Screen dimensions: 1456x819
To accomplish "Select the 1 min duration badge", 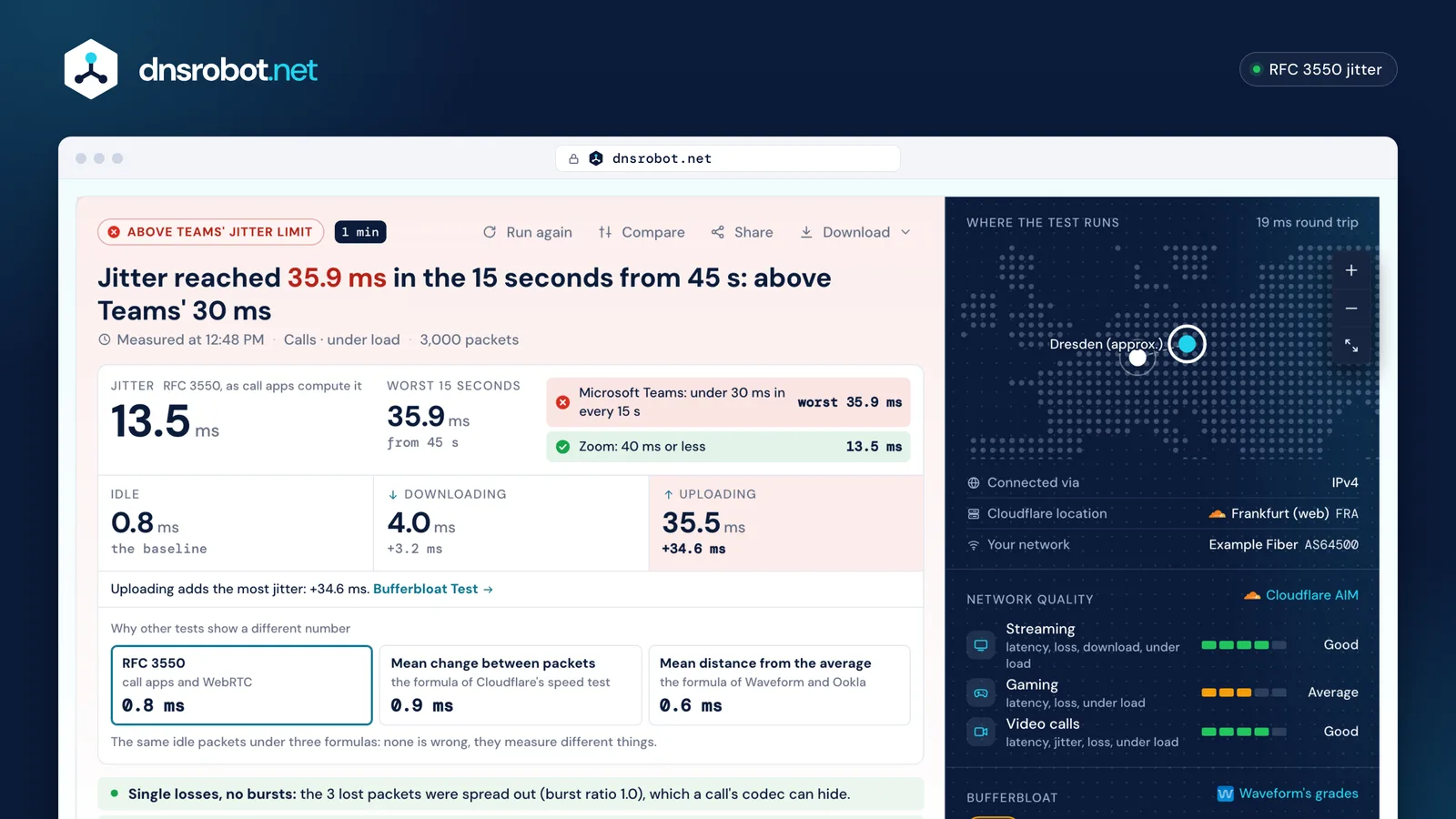I will (360, 232).
